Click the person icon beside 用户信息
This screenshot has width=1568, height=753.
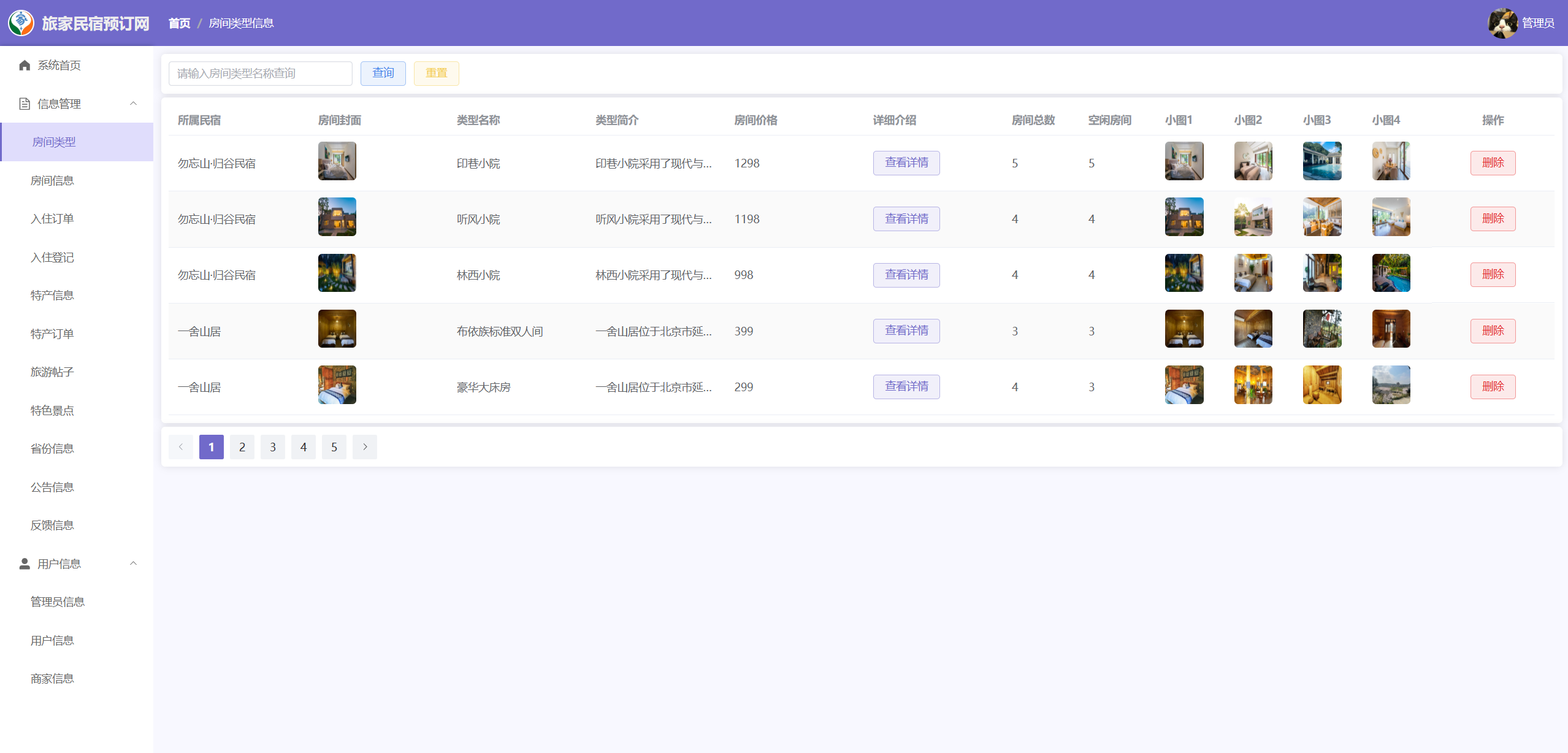coord(25,564)
